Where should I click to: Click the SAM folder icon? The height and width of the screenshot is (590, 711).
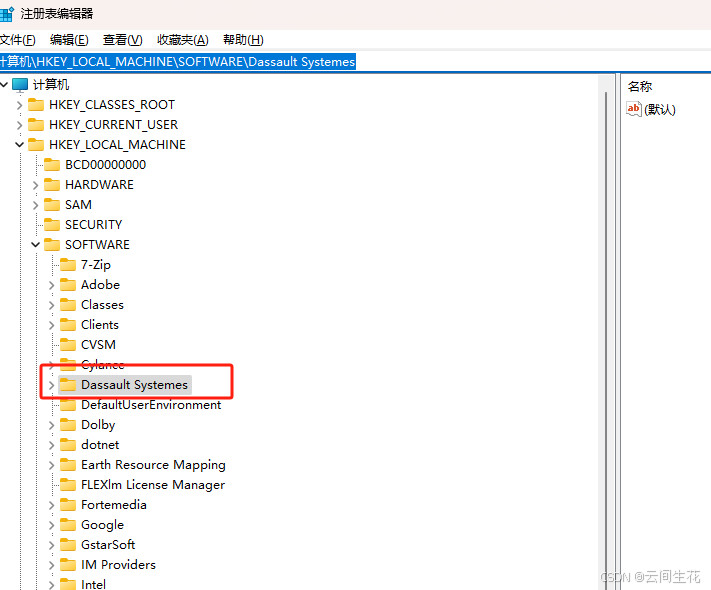tap(52, 205)
